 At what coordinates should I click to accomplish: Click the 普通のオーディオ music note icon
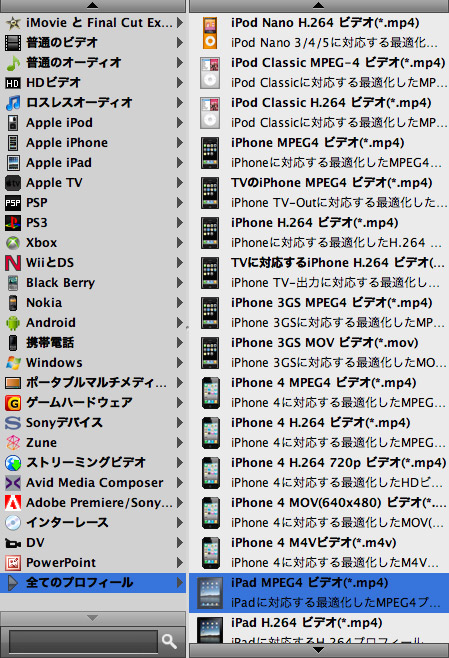pyautogui.click(x=13, y=63)
